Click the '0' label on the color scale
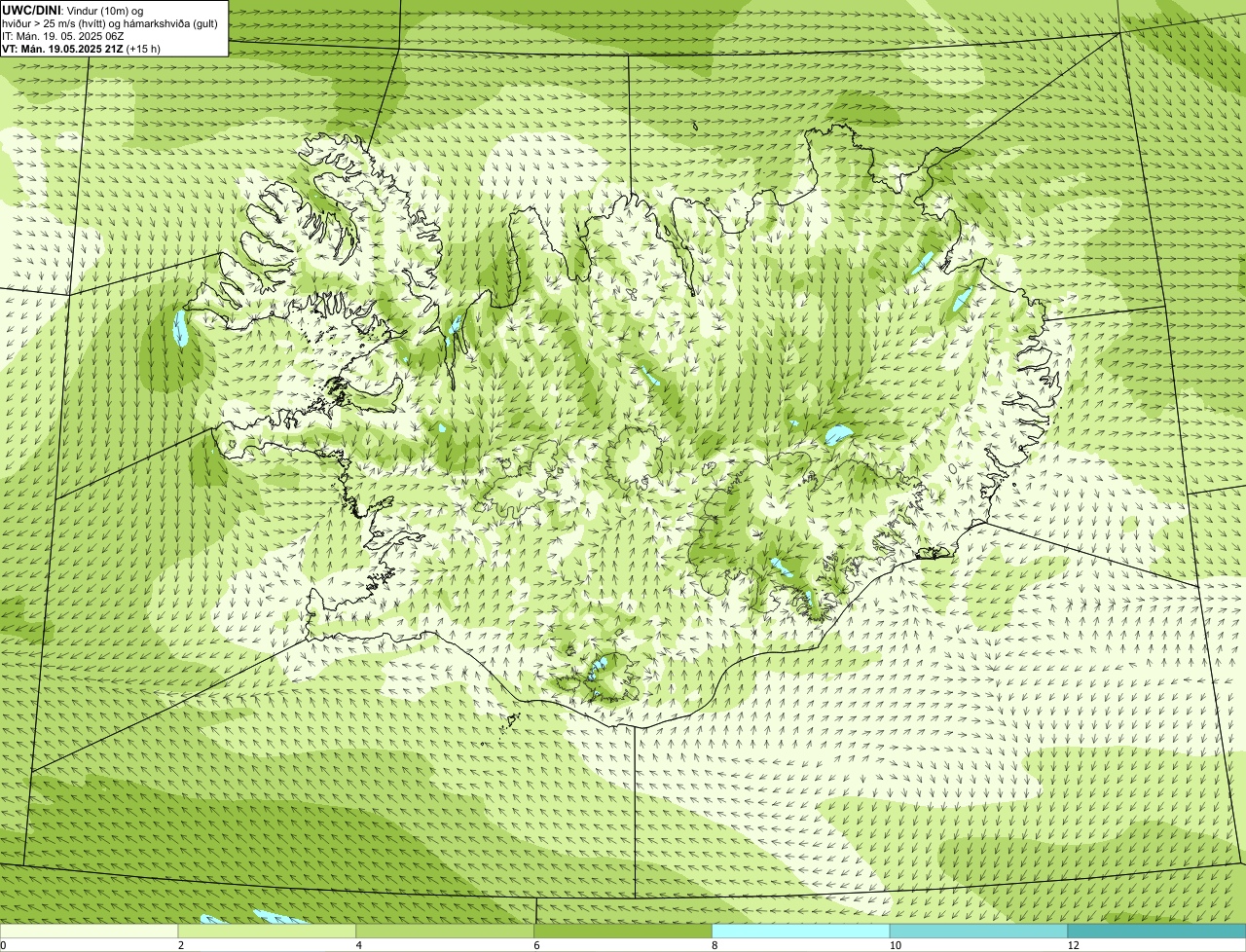The image size is (1246, 952). [3, 945]
